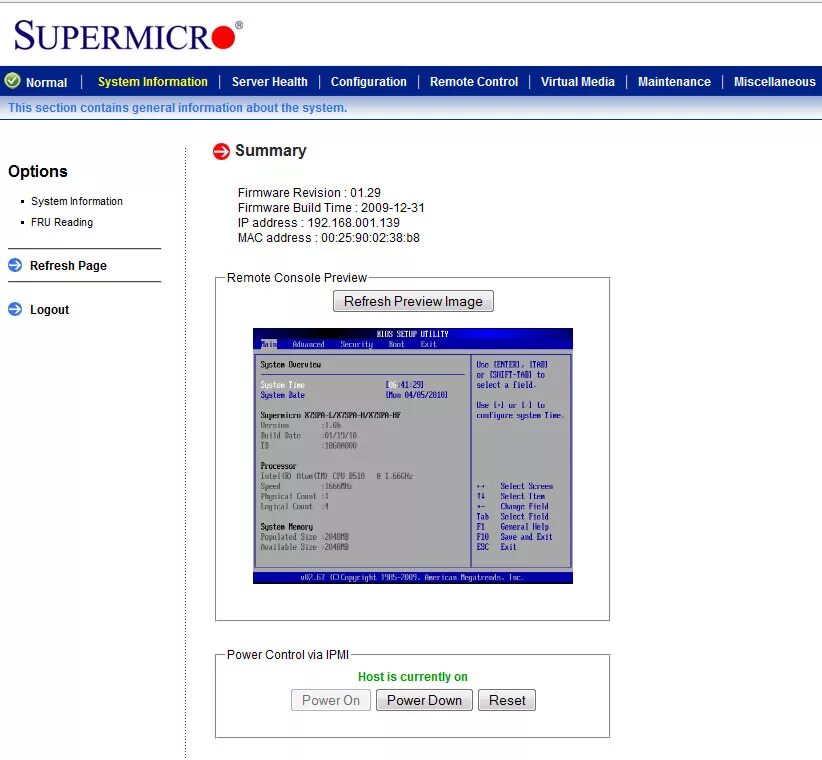Click the Supermicro logo
The width and height of the screenshot is (822, 760).
click(128, 35)
